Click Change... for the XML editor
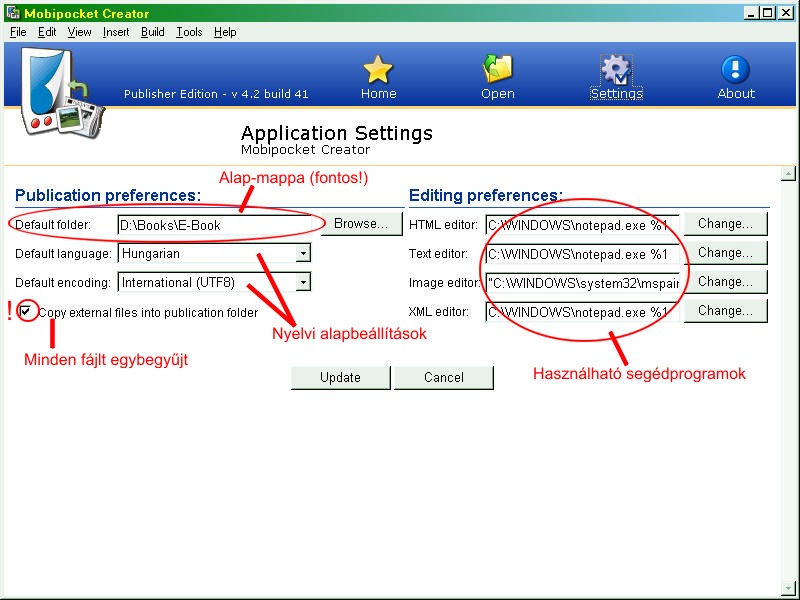The height and width of the screenshot is (600, 800). [x=726, y=311]
